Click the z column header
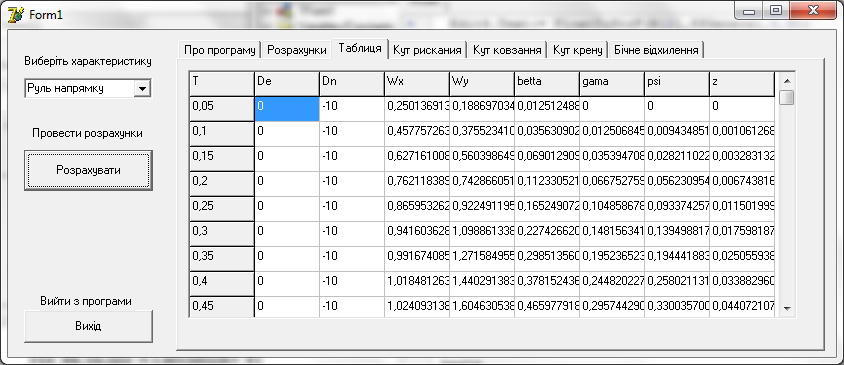844x365 pixels. pos(742,84)
